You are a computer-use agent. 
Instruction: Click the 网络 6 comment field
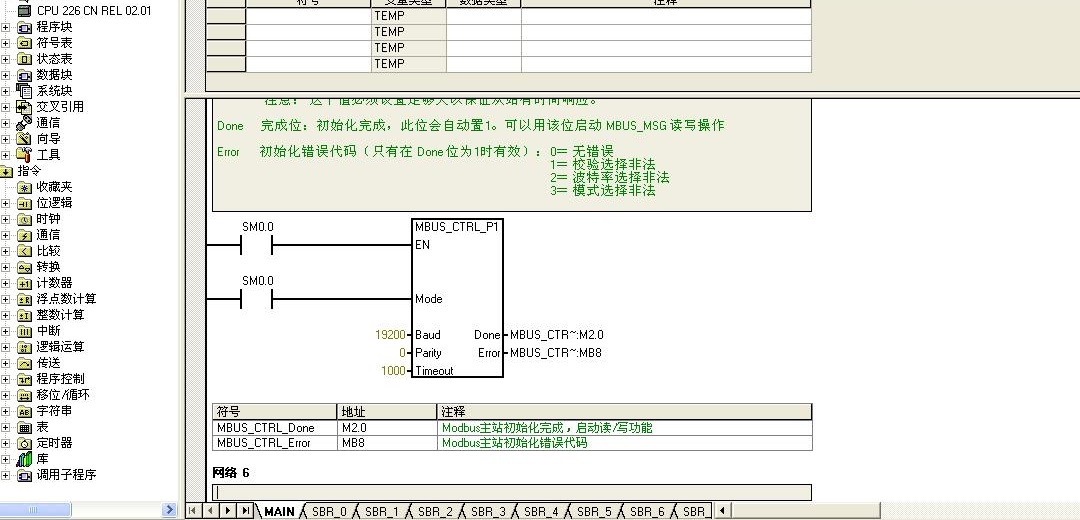[512, 492]
